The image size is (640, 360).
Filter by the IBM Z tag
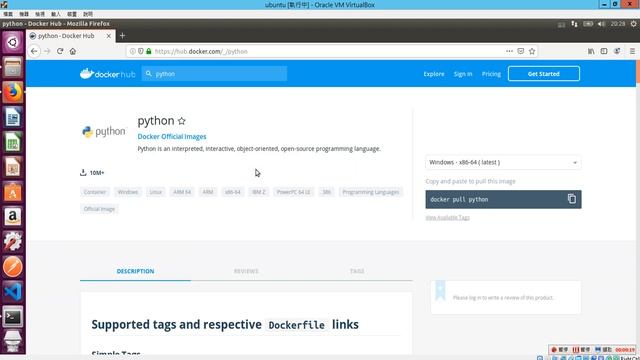259,192
